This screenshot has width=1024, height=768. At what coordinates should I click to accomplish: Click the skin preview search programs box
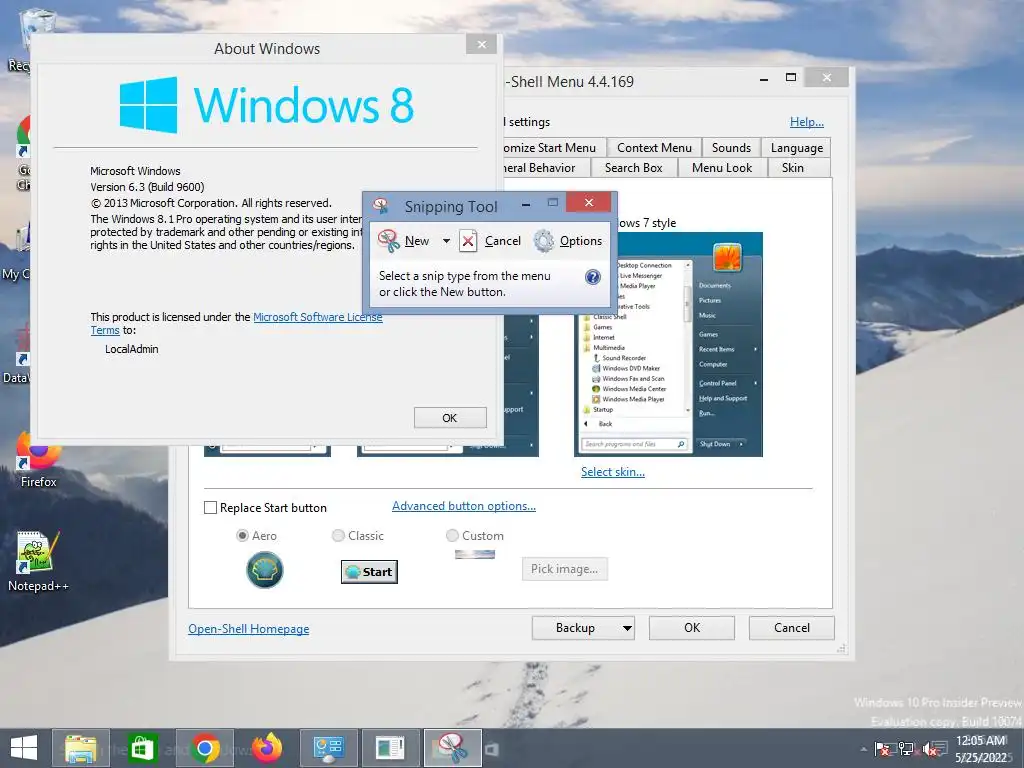click(635, 444)
